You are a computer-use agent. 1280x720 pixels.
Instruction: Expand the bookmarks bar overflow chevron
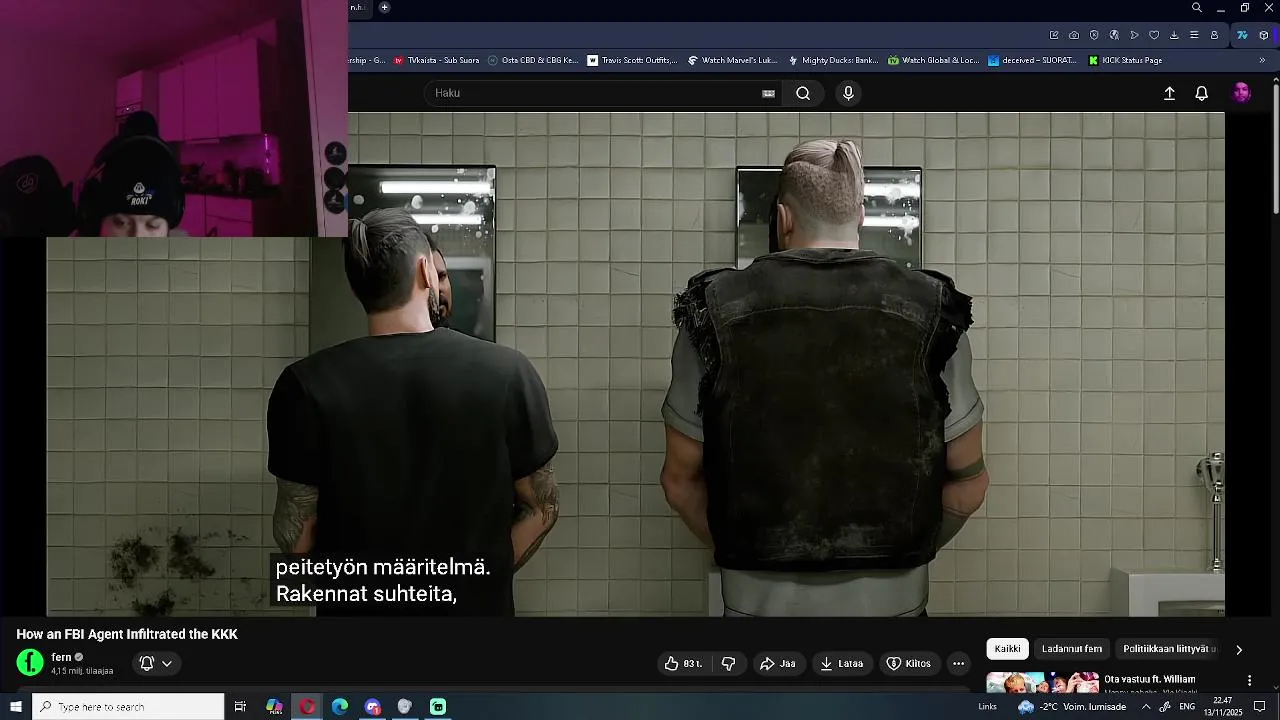point(1262,60)
